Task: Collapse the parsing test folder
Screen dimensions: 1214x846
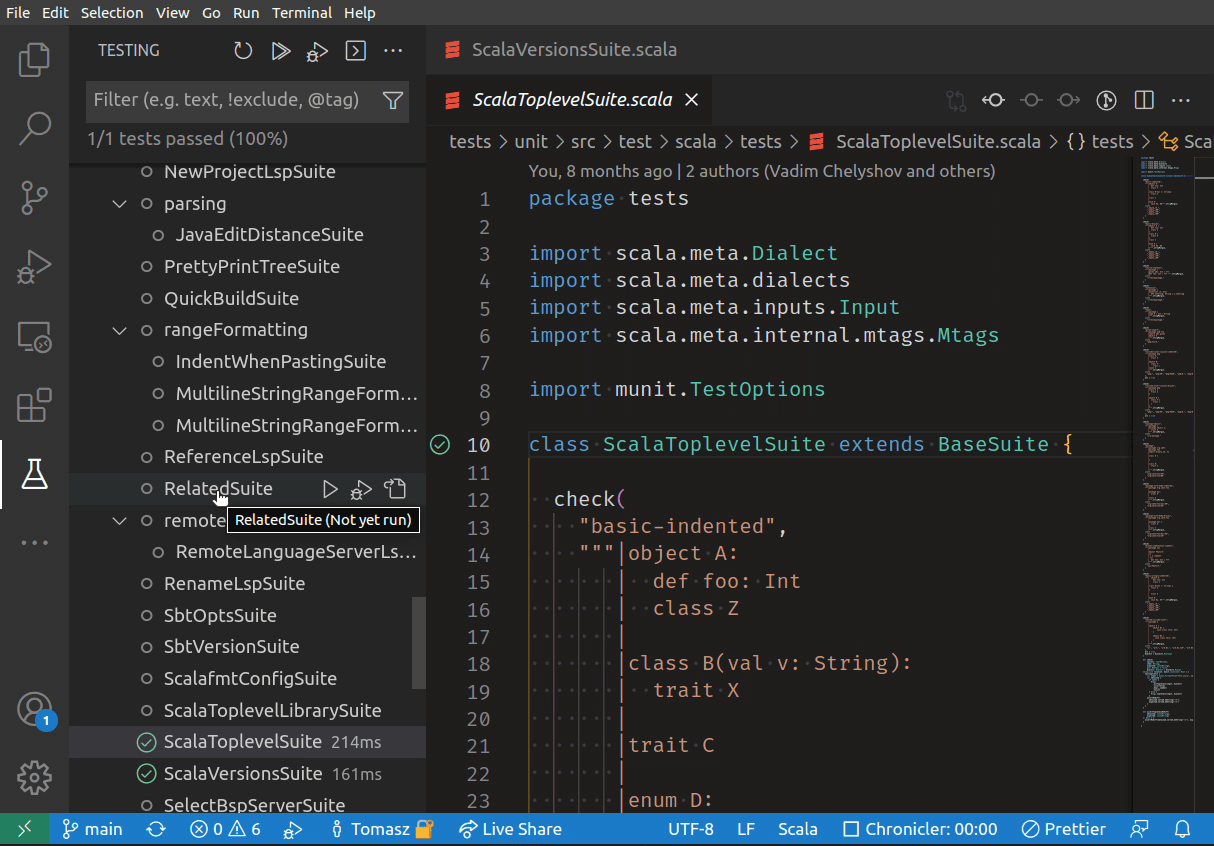Action: pyautogui.click(x=120, y=203)
